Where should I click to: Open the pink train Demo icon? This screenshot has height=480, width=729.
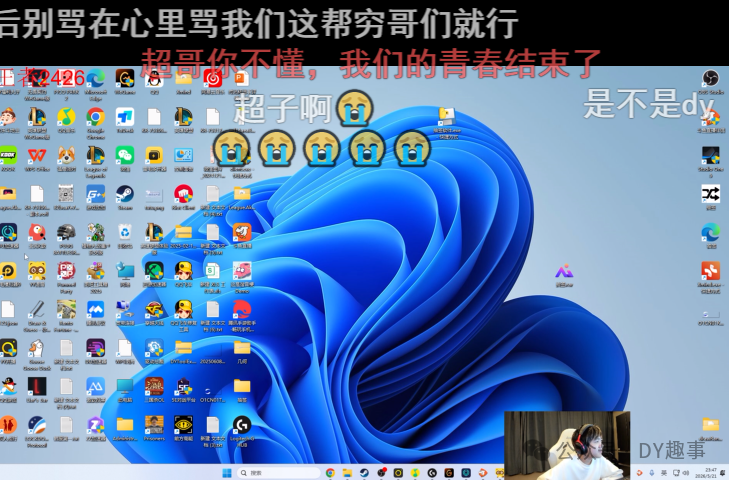(242, 277)
